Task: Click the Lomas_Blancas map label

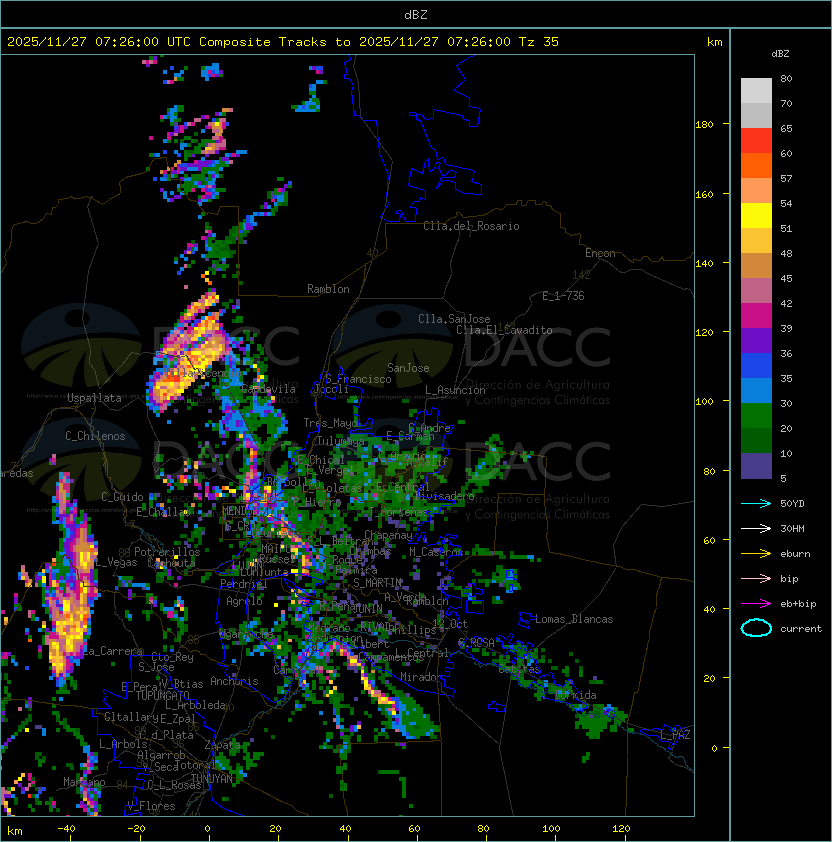Action: coord(574,619)
